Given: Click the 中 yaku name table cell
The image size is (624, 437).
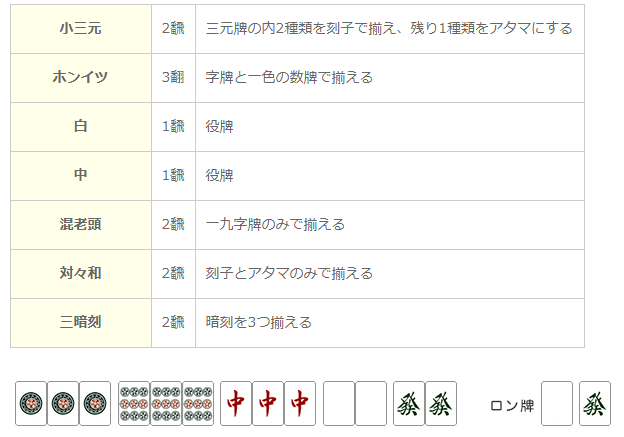Looking at the screenshot, I should 81,176.
